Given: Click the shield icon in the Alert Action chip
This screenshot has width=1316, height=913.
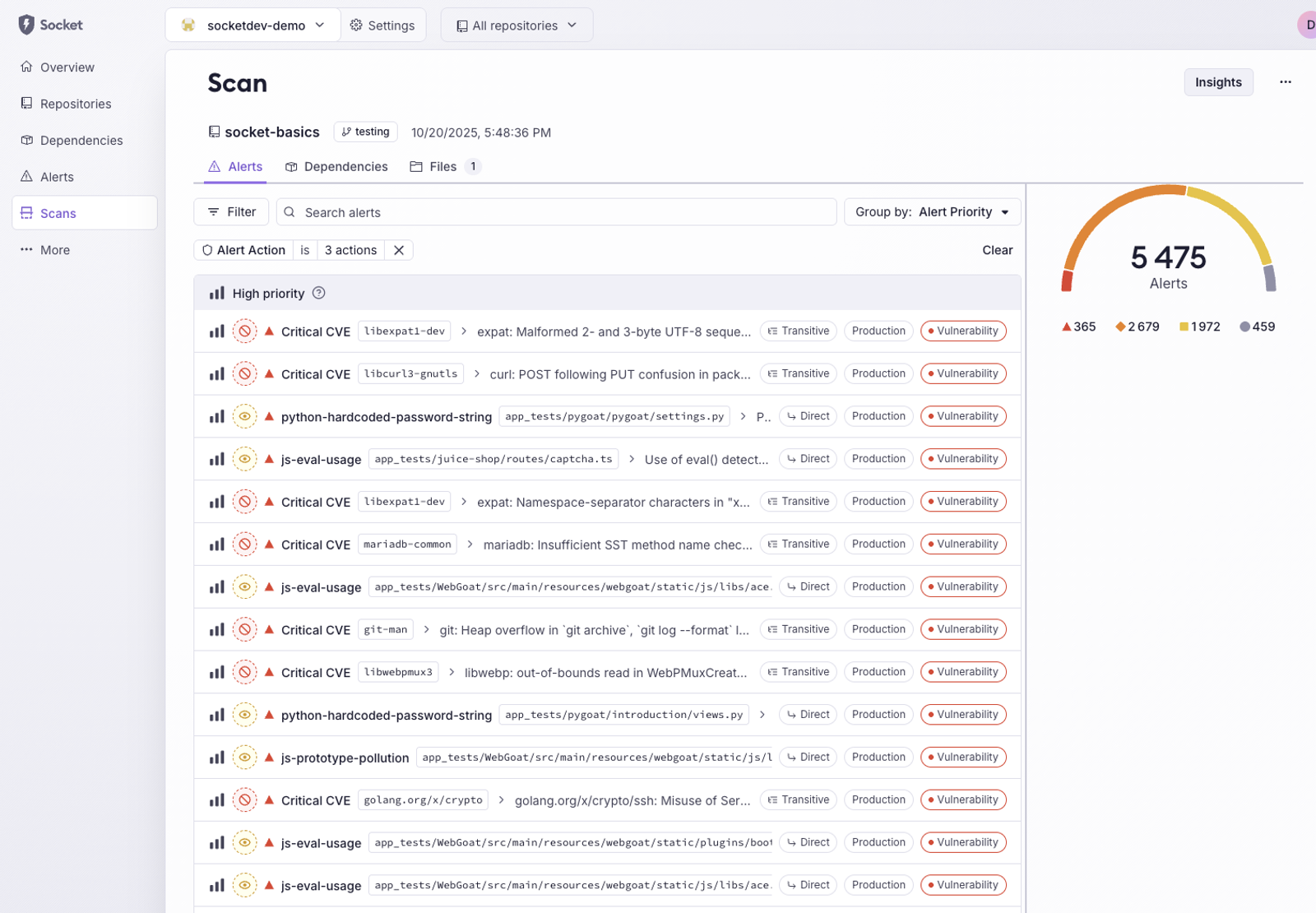Looking at the screenshot, I should (x=207, y=250).
